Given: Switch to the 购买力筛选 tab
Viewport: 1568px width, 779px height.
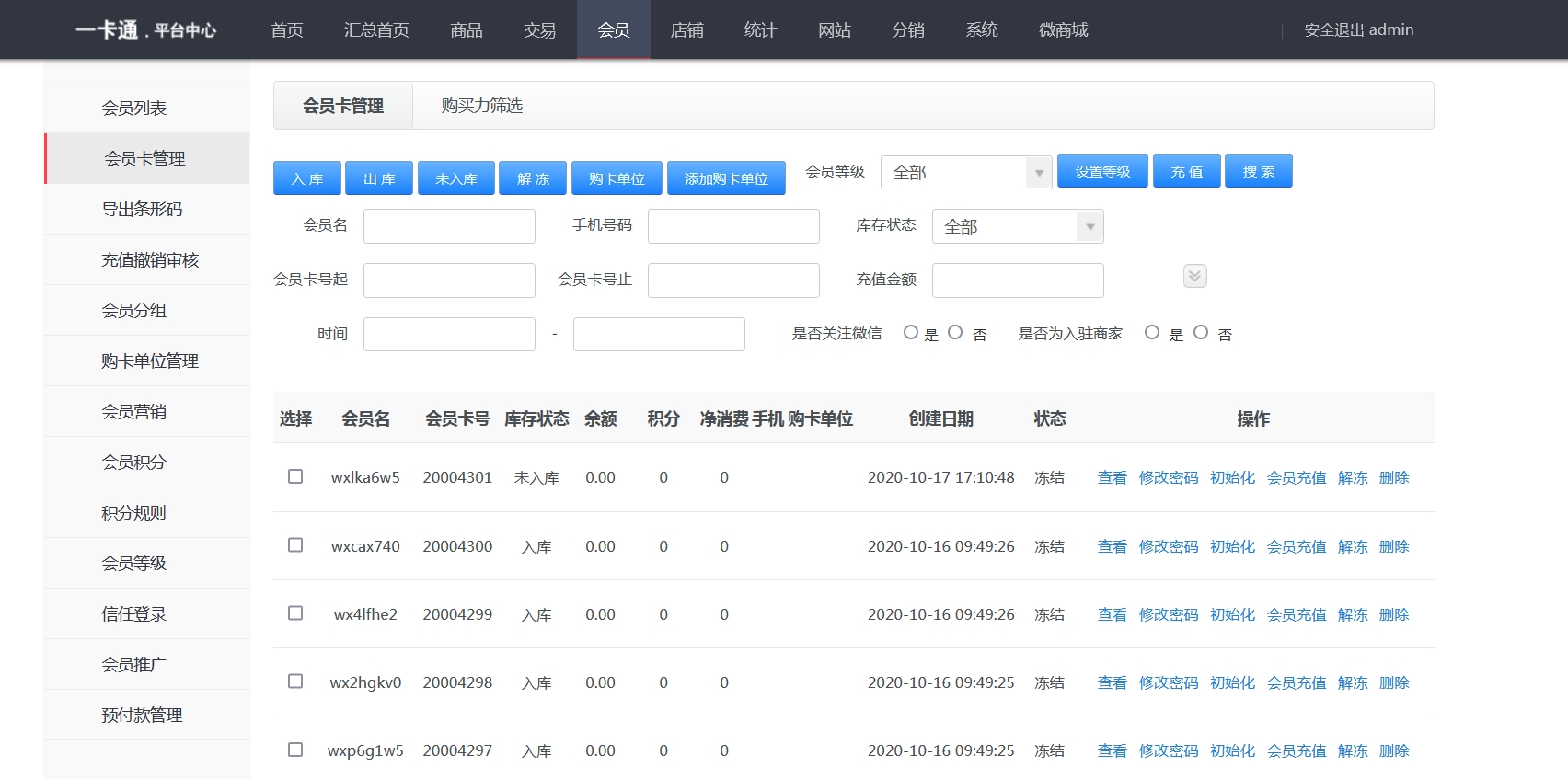Looking at the screenshot, I should (482, 106).
